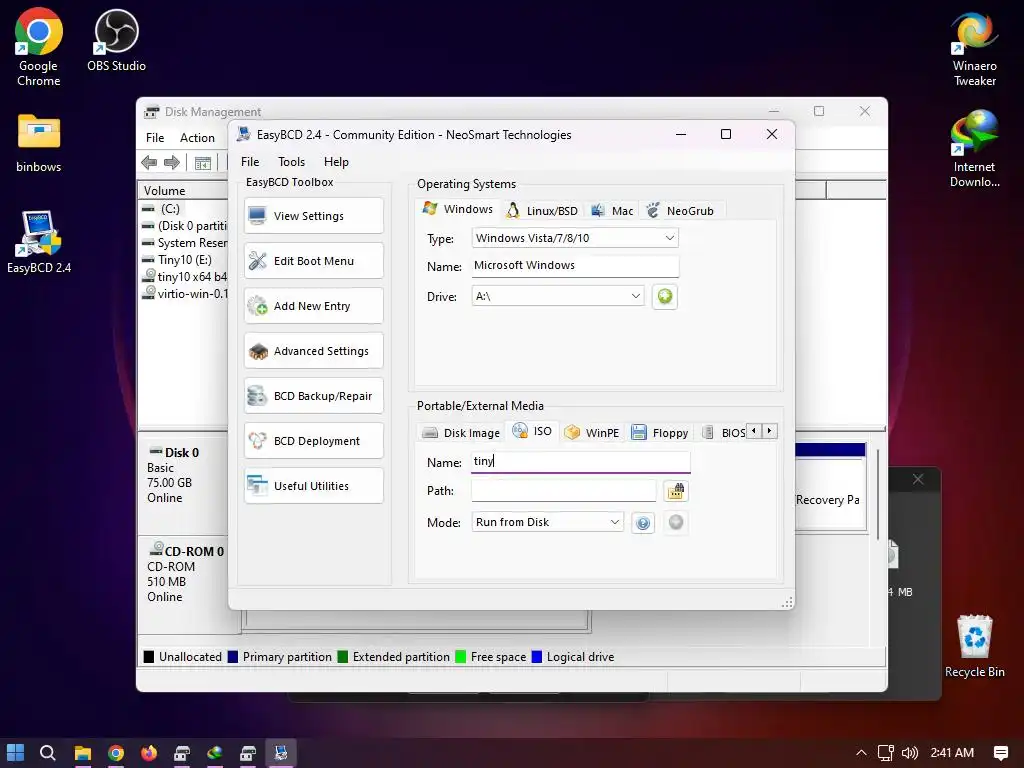Switch to NeoGrub tab

point(680,211)
